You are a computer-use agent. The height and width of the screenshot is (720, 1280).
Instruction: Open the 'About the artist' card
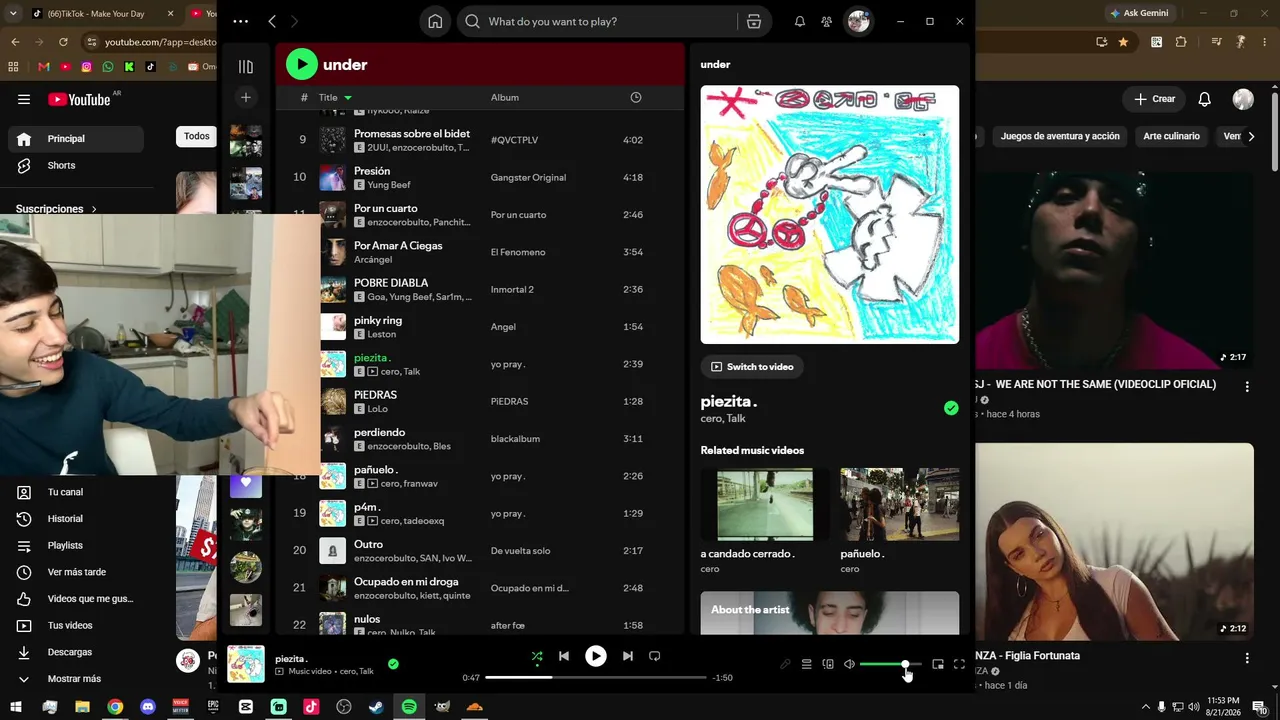point(830,613)
